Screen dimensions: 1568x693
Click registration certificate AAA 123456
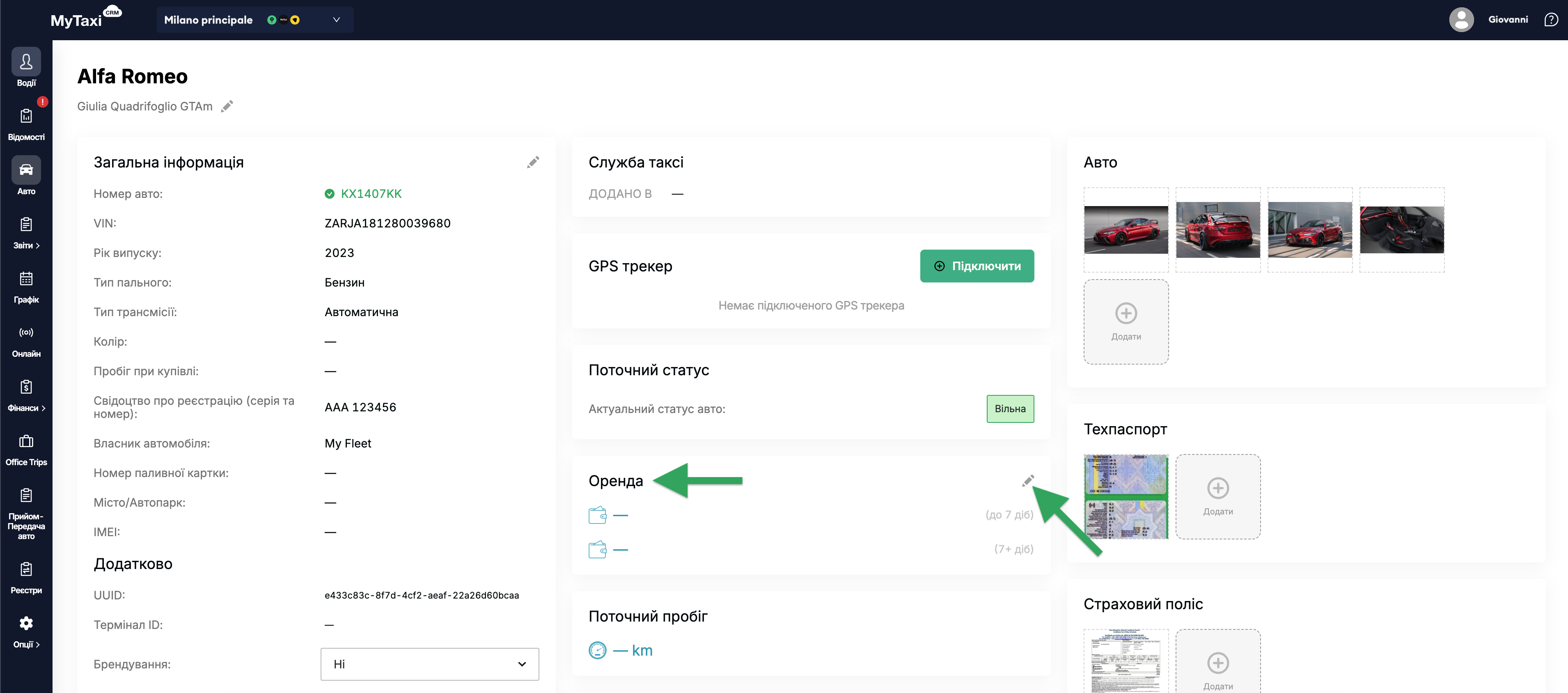coord(360,407)
